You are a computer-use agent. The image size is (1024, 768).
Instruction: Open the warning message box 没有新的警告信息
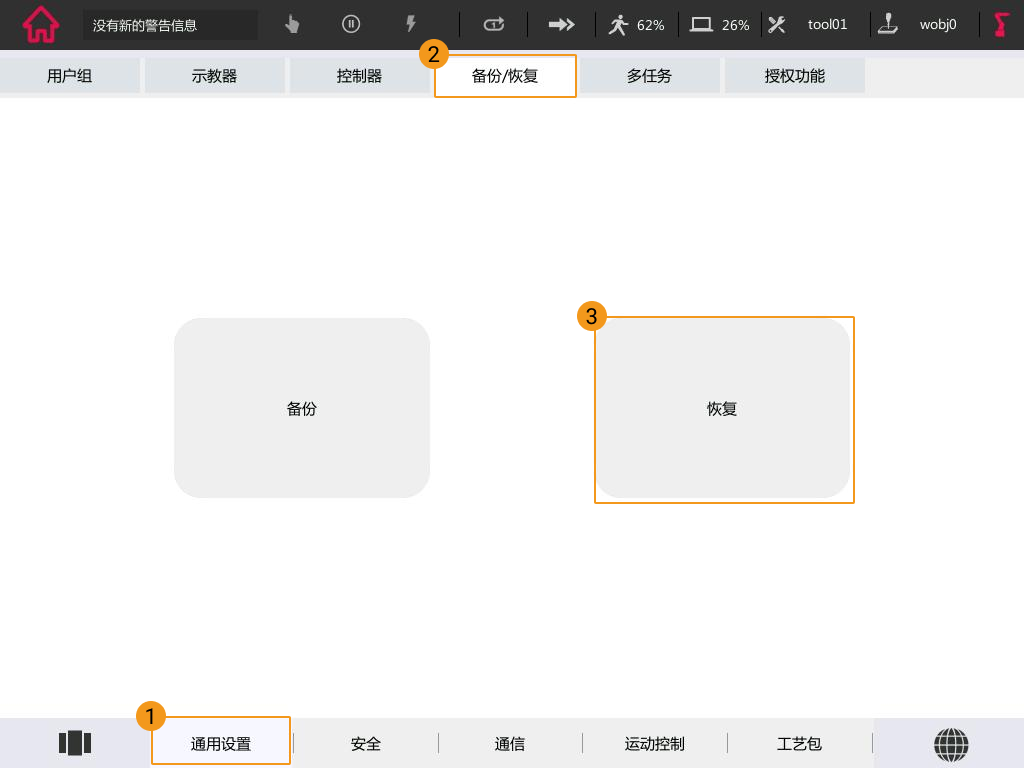pos(170,25)
